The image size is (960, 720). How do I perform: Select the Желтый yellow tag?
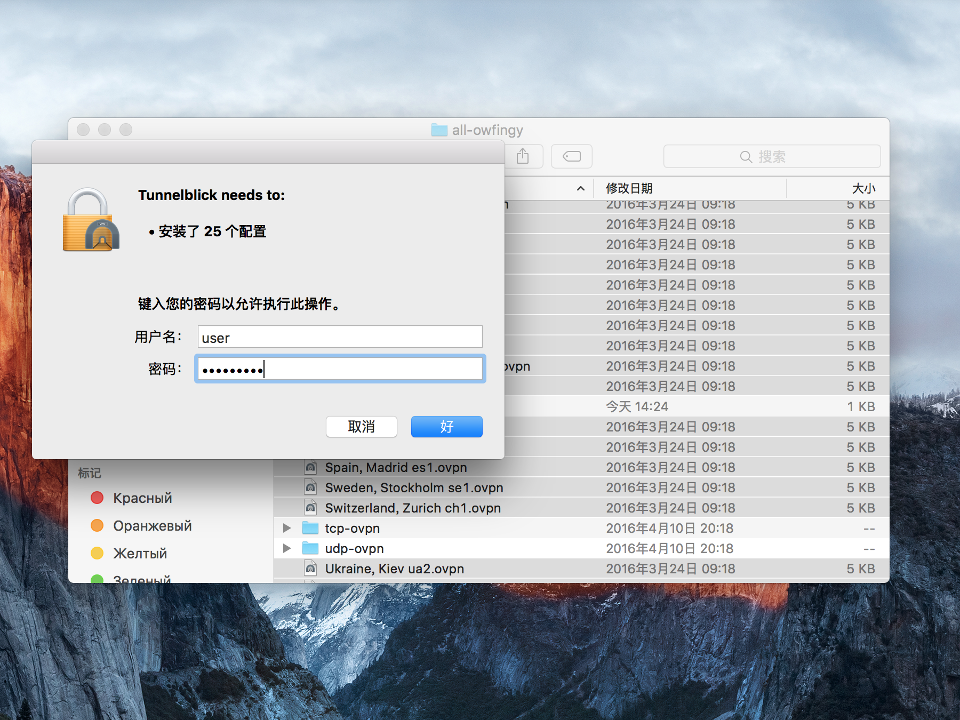(97, 553)
